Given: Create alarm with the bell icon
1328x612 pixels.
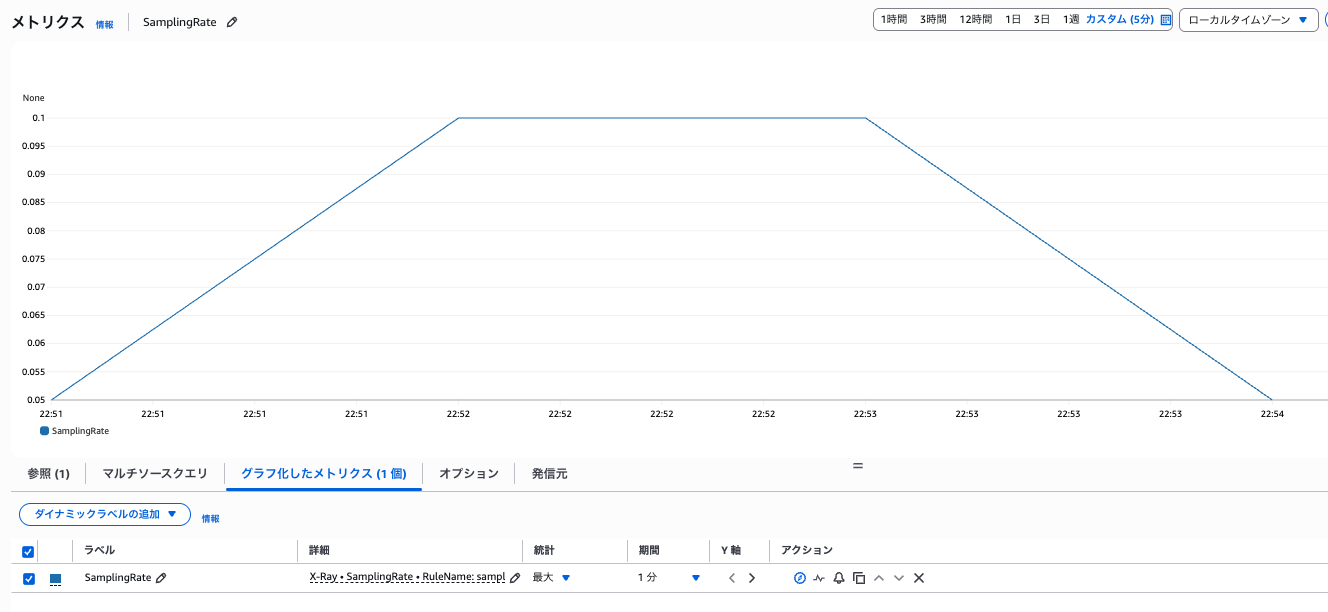Looking at the screenshot, I should pos(839,578).
